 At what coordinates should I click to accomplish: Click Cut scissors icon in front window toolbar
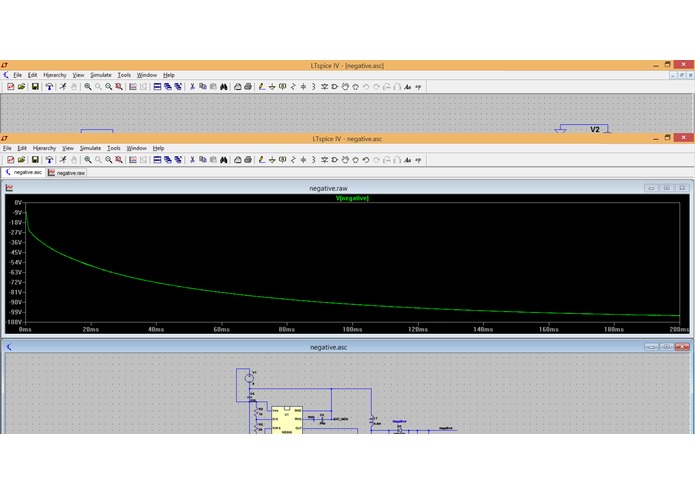coord(192,160)
